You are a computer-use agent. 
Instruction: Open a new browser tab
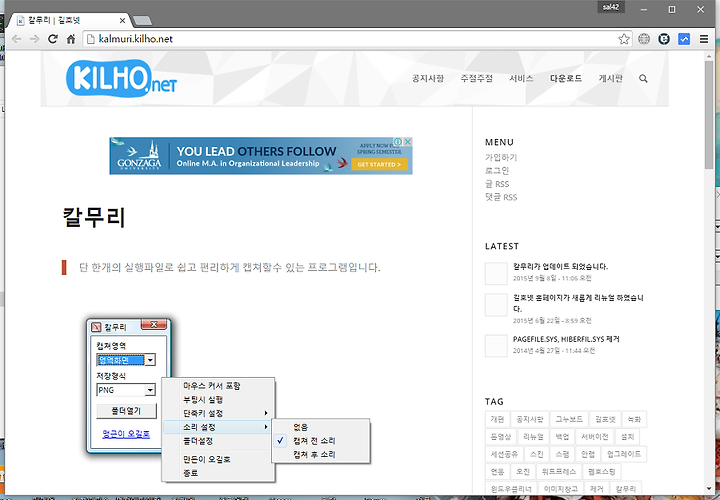[x=142, y=21]
